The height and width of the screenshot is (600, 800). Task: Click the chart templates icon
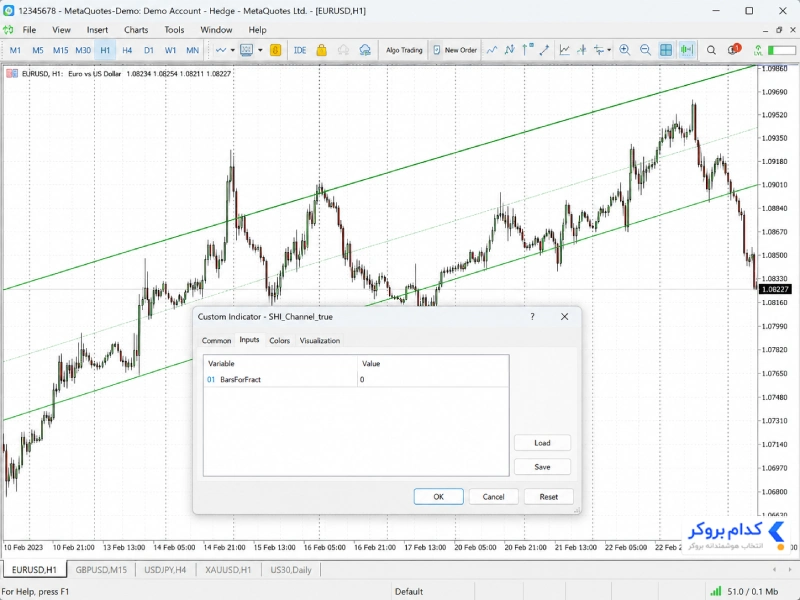click(x=246, y=50)
